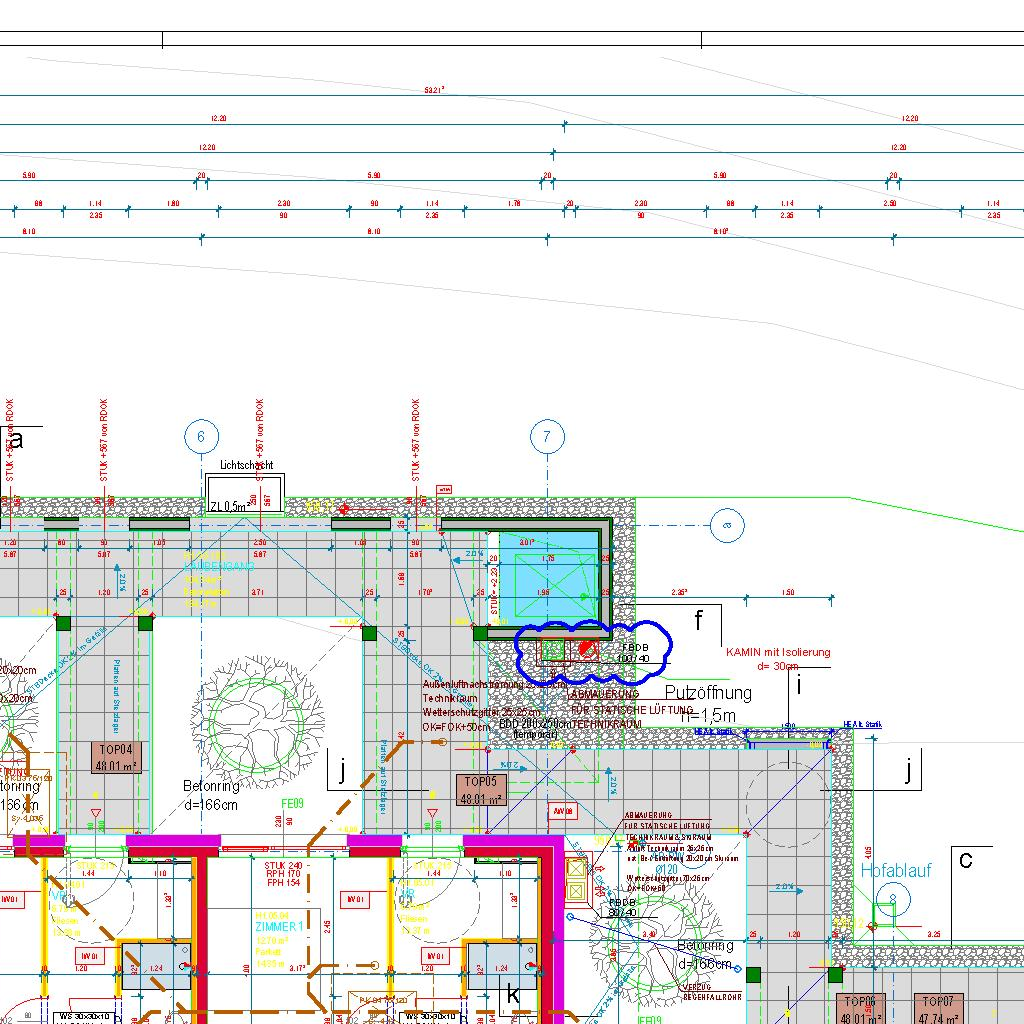Click the 'Außenluftnachströmung' note line

click(x=495, y=684)
